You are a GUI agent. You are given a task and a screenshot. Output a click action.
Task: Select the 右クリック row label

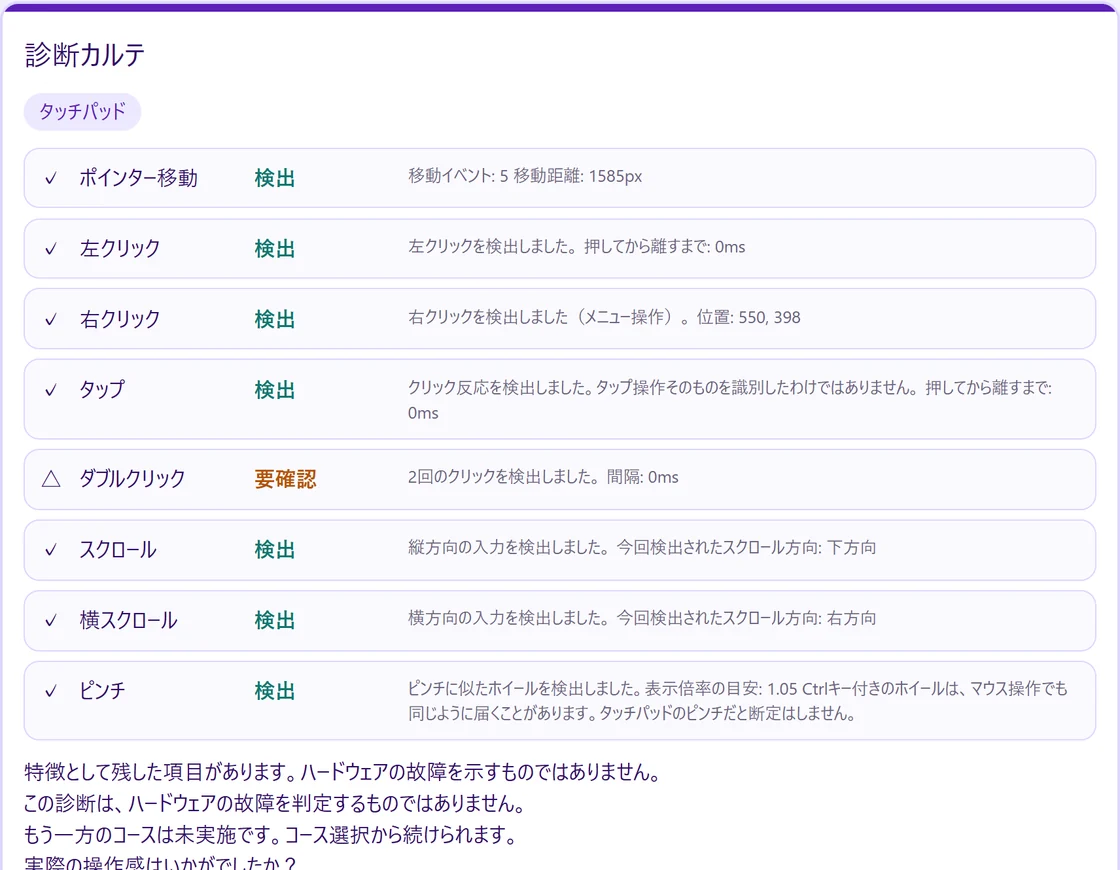[120, 319]
